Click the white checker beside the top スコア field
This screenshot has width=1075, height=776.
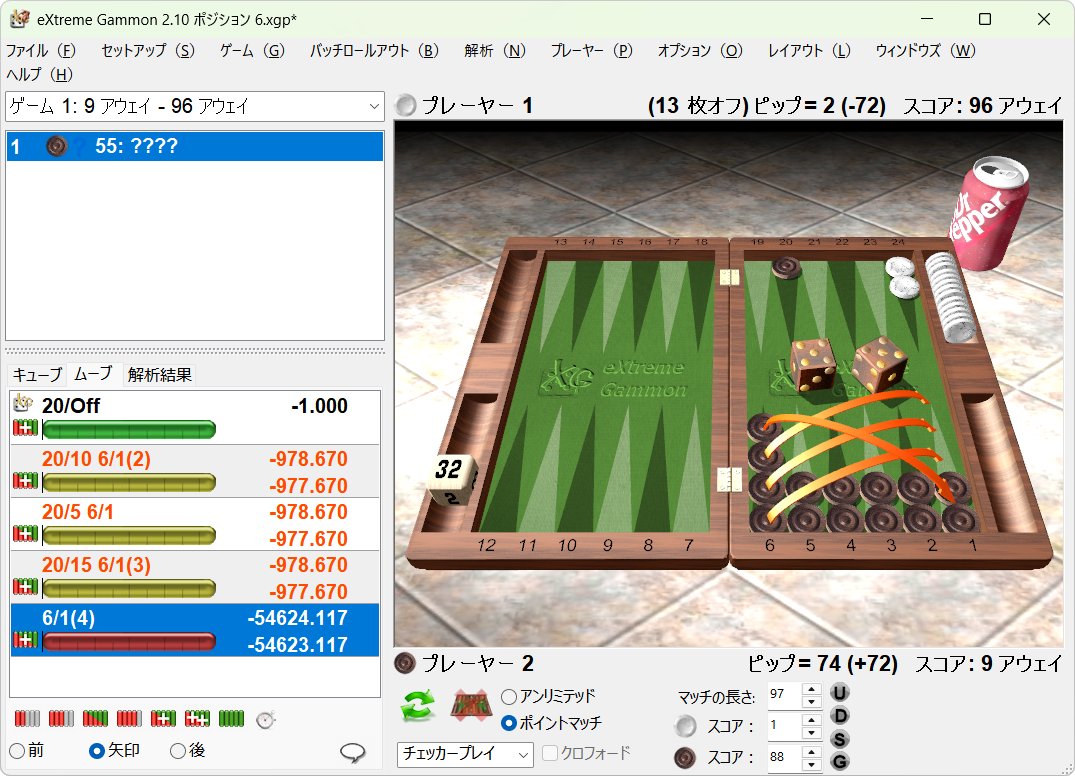point(686,725)
